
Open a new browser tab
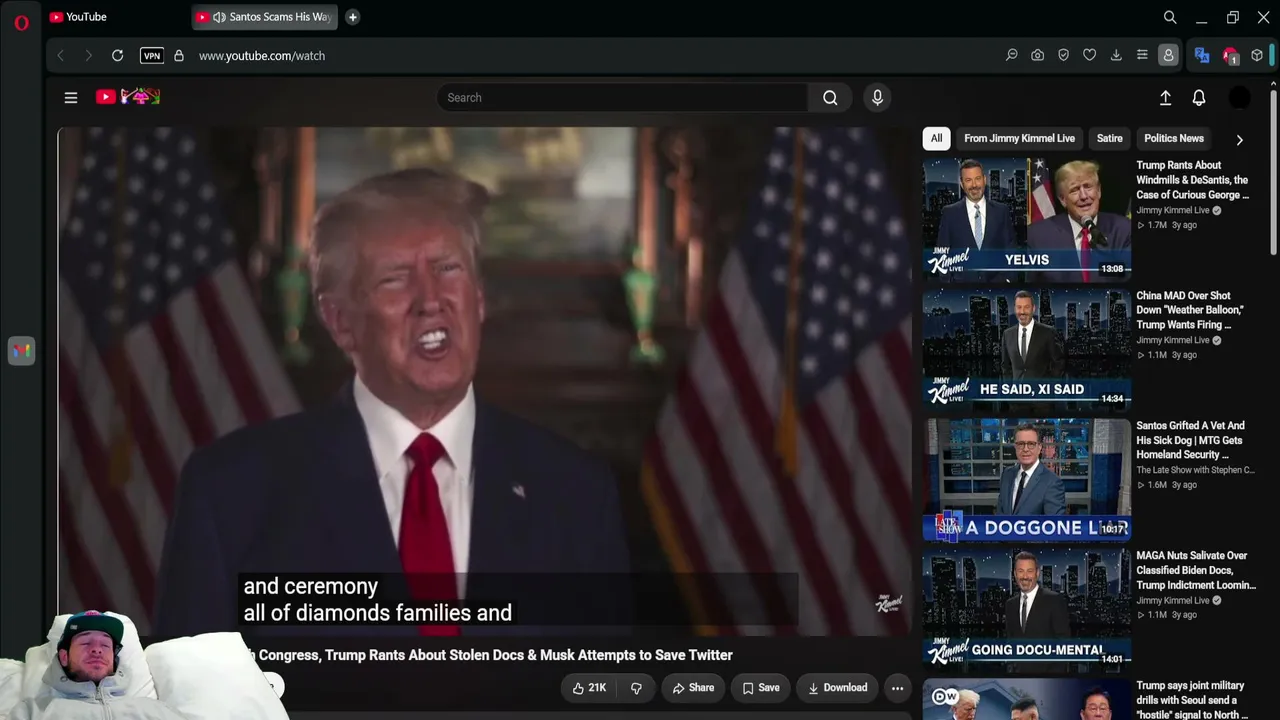352,17
